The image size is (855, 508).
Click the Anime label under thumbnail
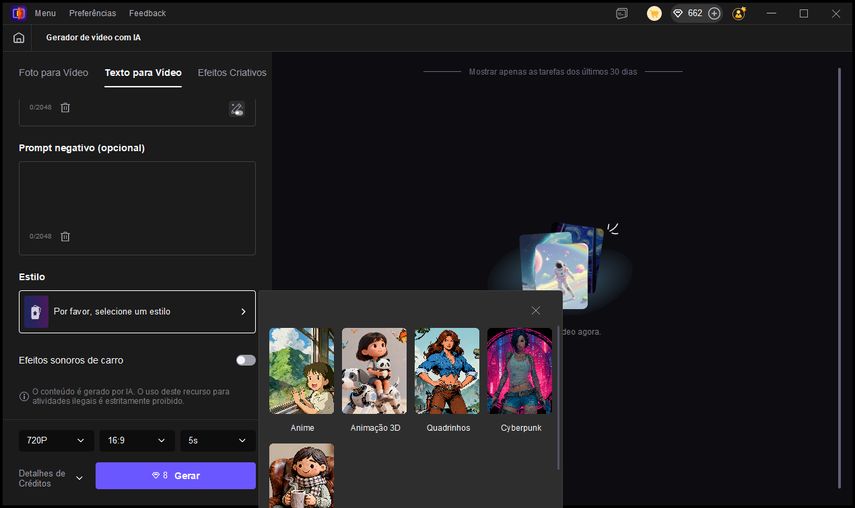[x=302, y=428]
